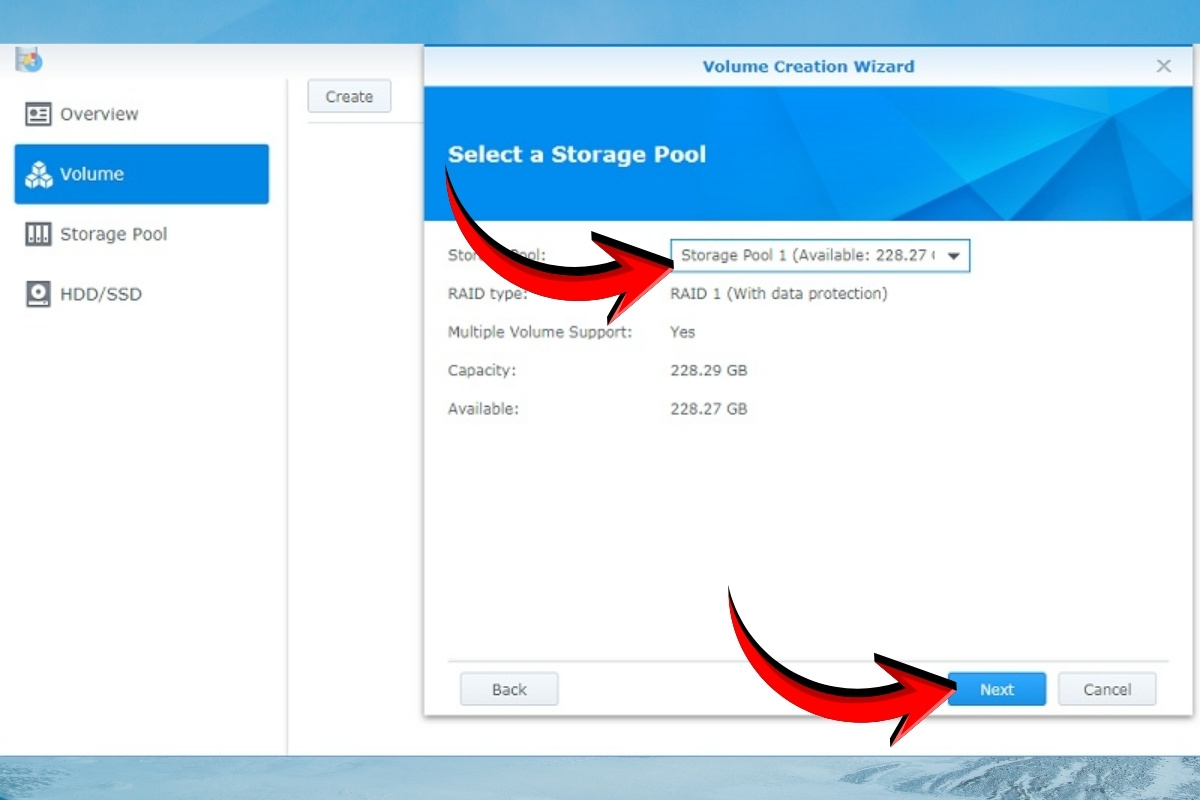Click the Volume Creation Wizard title
This screenshot has height=800, width=1200.
[808, 66]
